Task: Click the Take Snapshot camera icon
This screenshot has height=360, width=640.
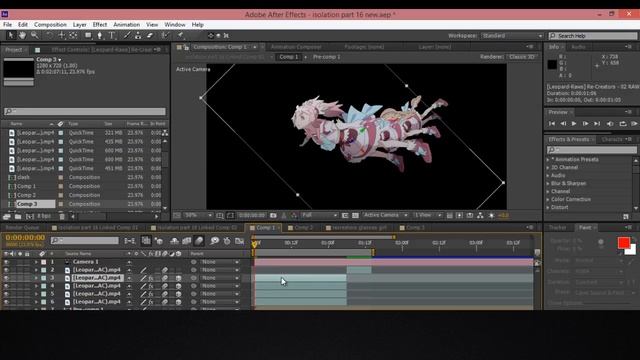Action: click(273, 216)
